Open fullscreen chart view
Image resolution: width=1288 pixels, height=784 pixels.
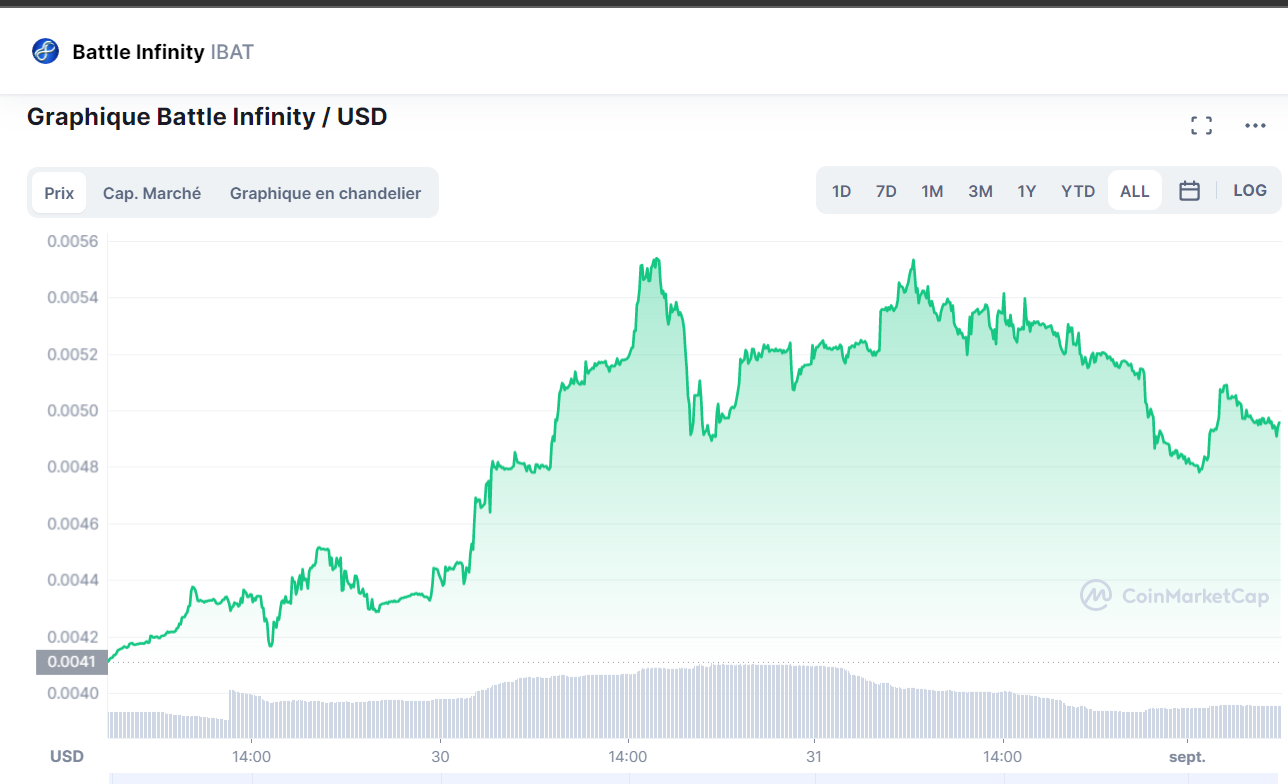[1201, 125]
